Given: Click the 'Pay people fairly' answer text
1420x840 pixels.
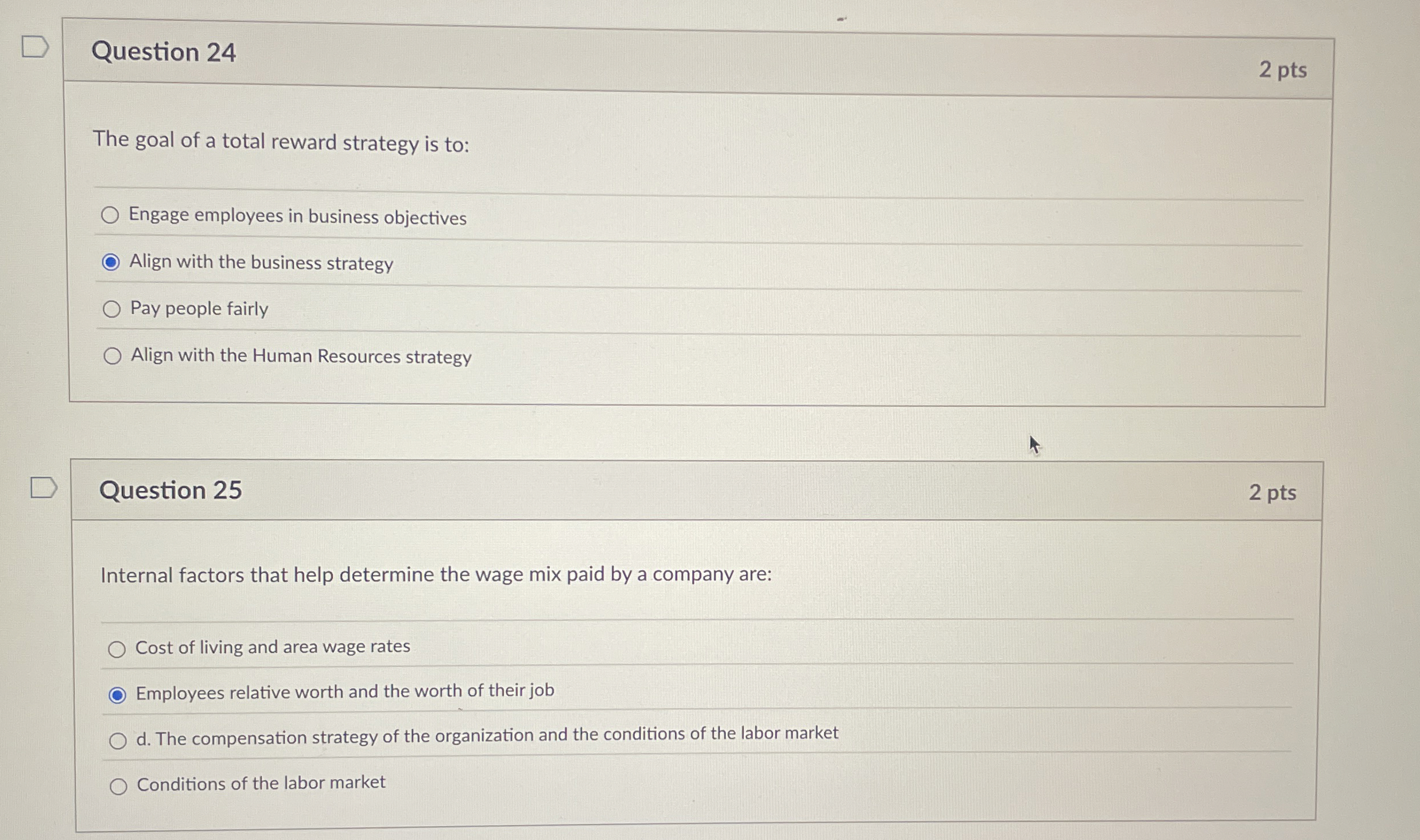Looking at the screenshot, I should click(x=199, y=309).
